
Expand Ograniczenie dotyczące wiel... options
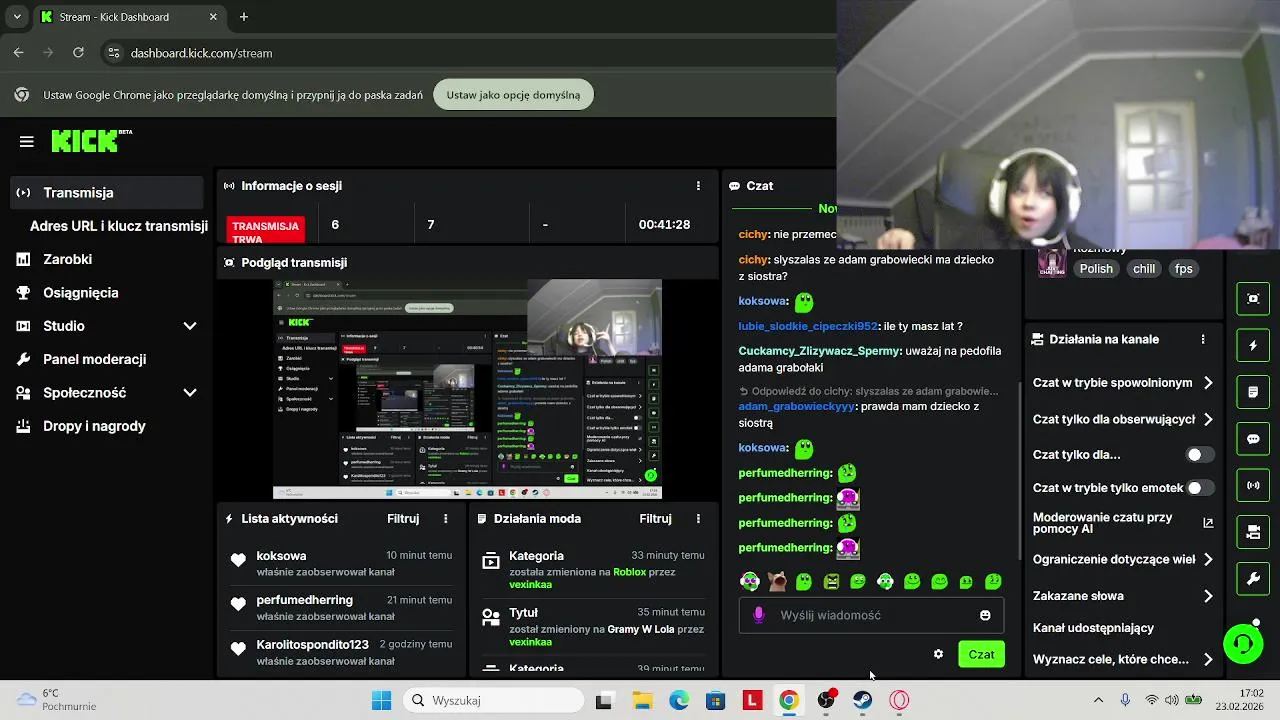[1208, 560]
